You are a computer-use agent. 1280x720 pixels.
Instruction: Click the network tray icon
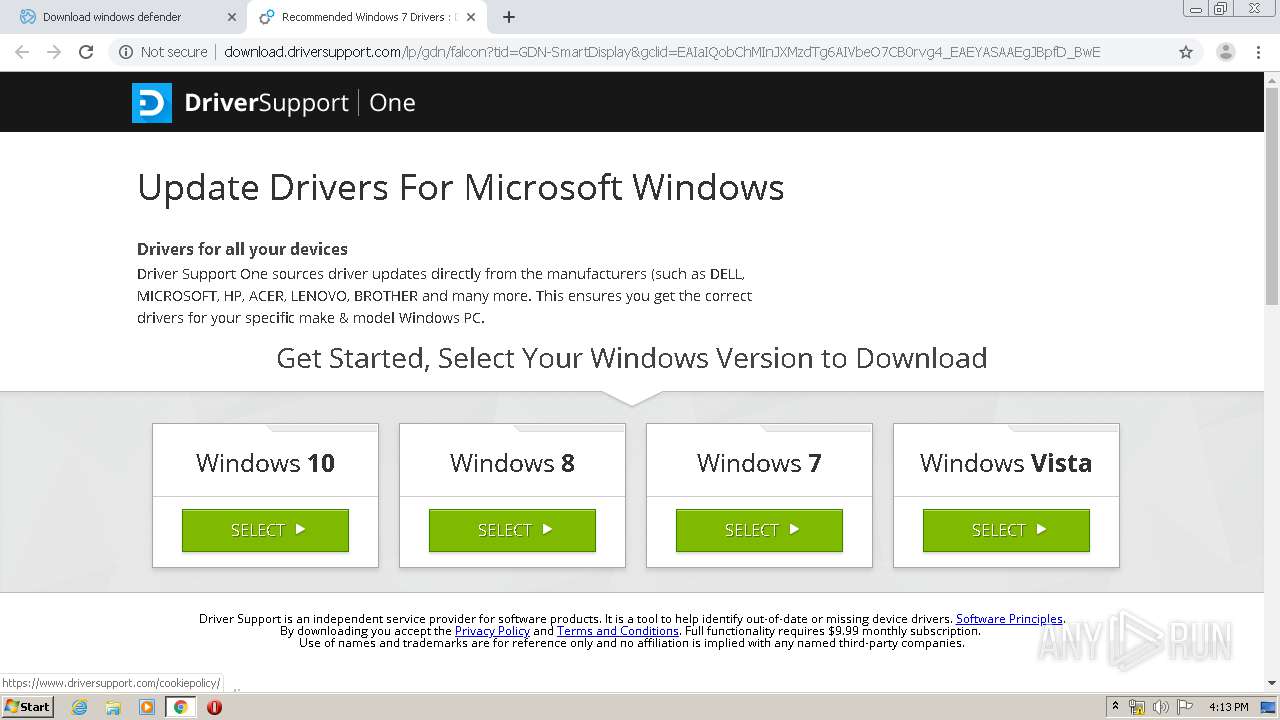click(x=1137, y=707)
